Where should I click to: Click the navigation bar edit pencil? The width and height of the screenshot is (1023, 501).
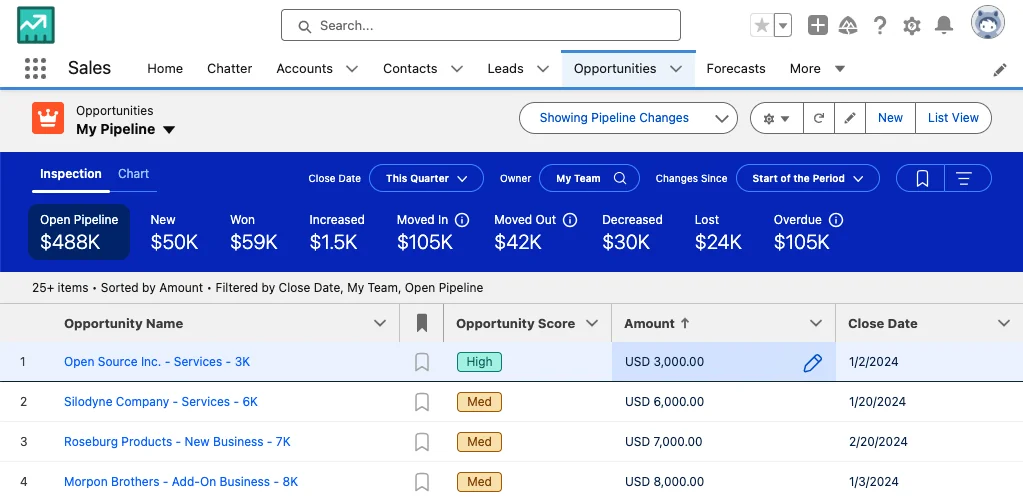click(x=1000, y=70)
